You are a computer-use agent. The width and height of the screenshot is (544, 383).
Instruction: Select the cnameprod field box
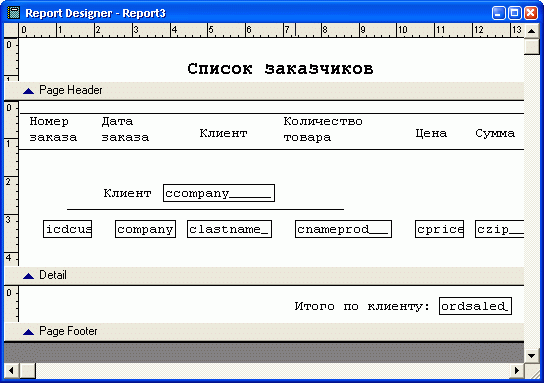click(x=343, y=229)
